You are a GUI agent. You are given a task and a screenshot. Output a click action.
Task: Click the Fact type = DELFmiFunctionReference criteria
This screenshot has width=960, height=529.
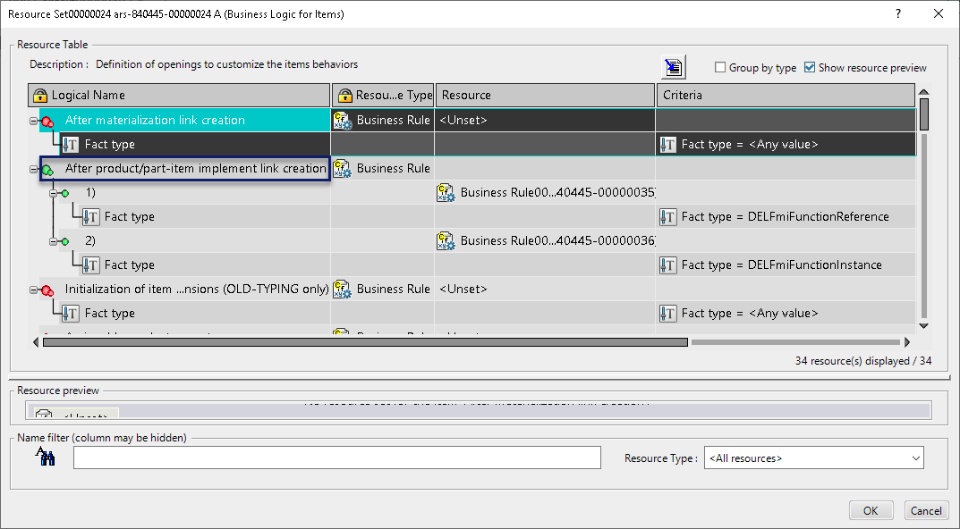click(x=786, y=217)
